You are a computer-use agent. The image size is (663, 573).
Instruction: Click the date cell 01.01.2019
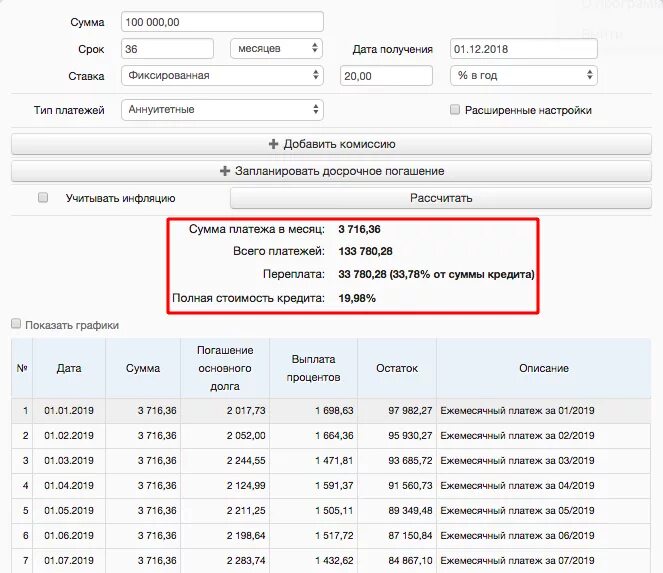click(69, 411)
